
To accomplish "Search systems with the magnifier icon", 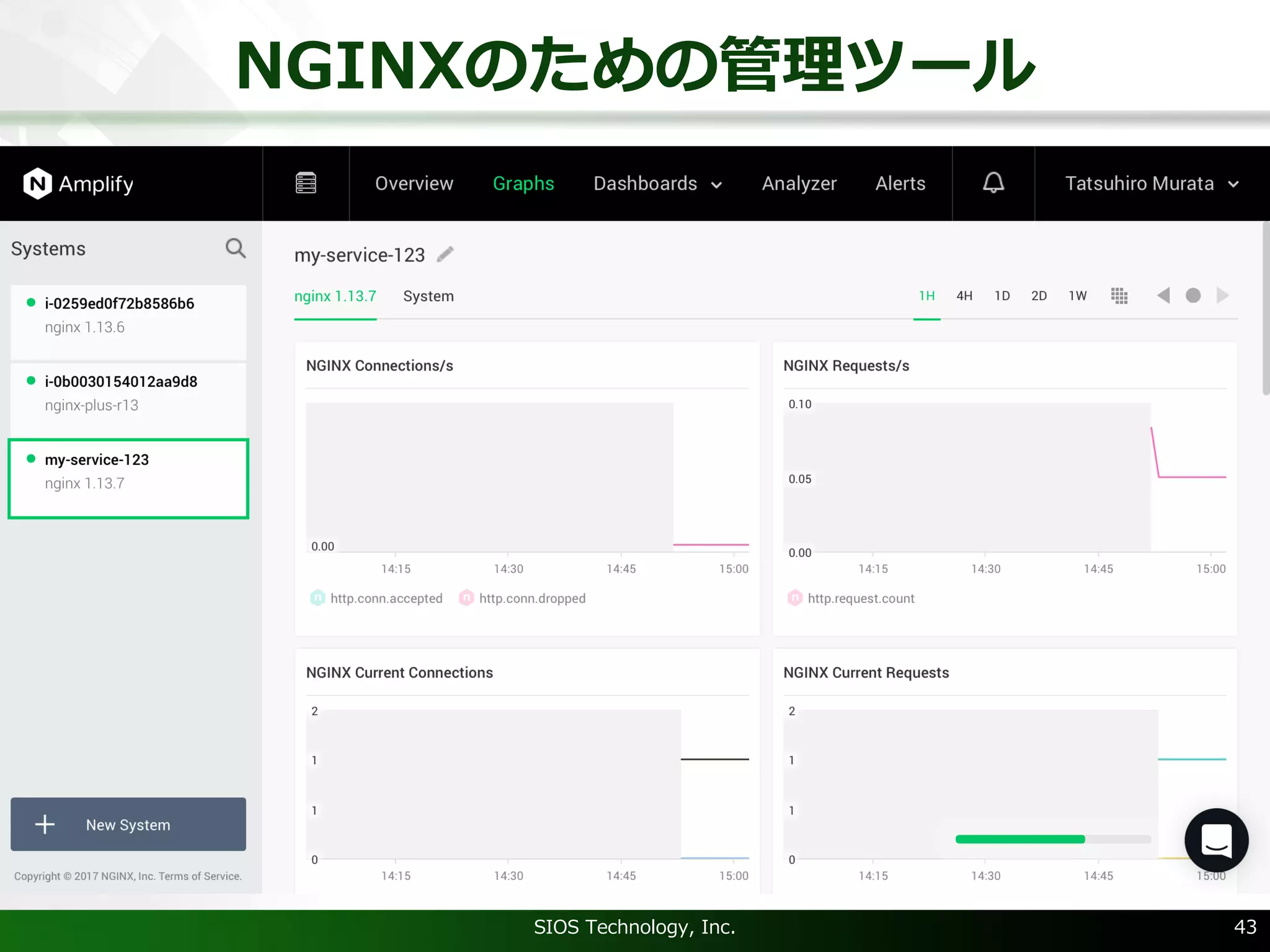I will pyautogui.click(x=236, y=249).
